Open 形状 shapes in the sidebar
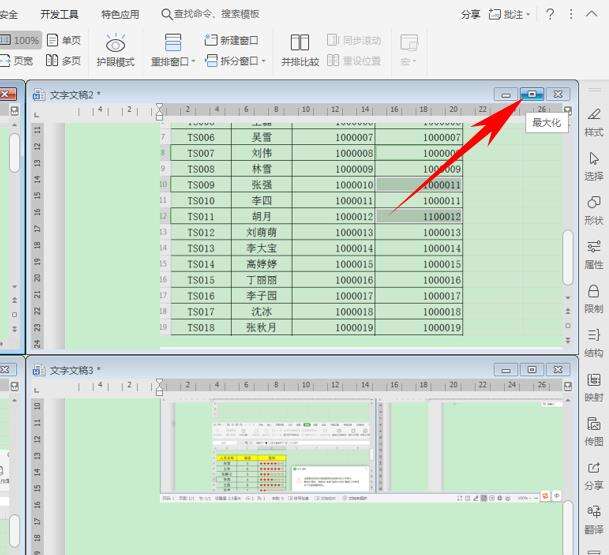The image size is (609, 555). point(594,211)
